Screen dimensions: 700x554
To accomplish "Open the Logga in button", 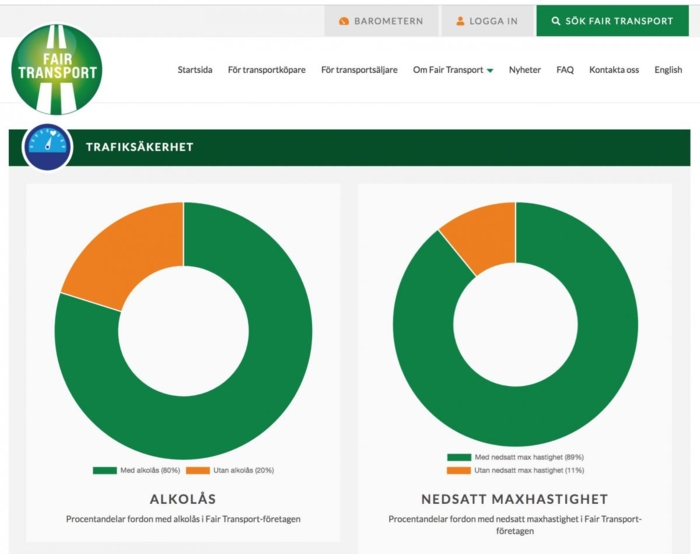I will click(488, 21).
